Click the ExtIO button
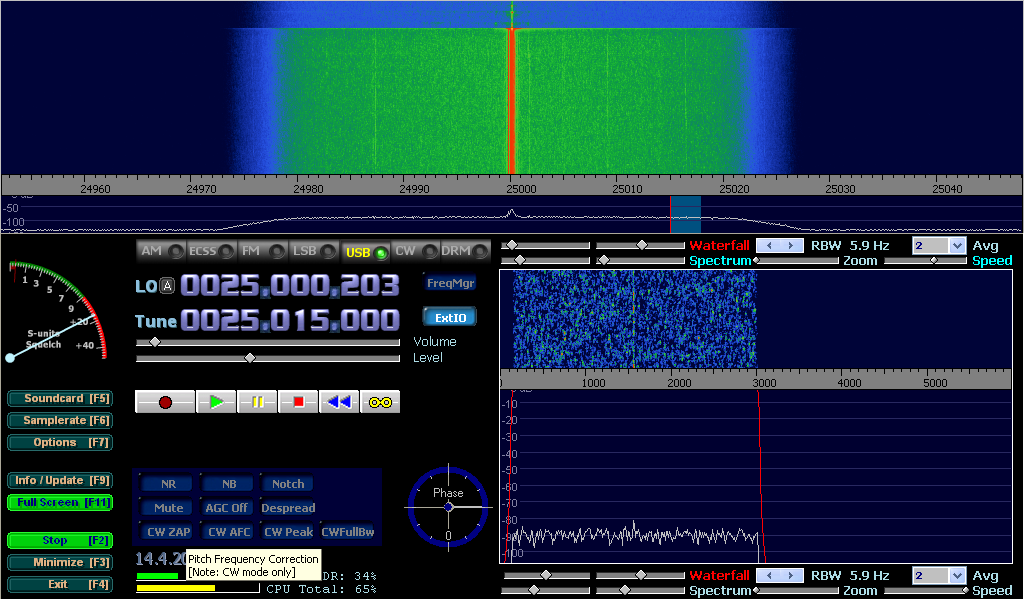This screenshot has height=600, width=1024. [450, 317]
